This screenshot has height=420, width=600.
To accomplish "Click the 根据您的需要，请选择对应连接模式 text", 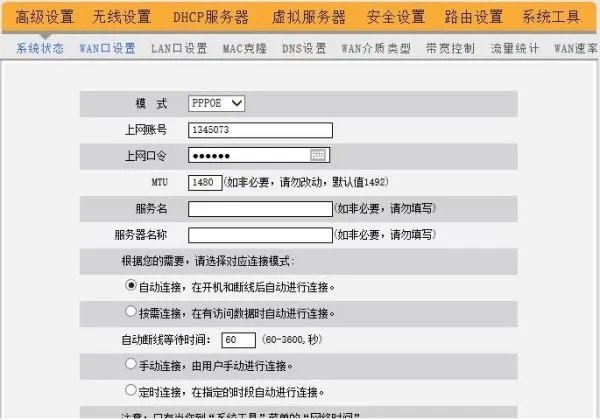I will tap(208, 261).
